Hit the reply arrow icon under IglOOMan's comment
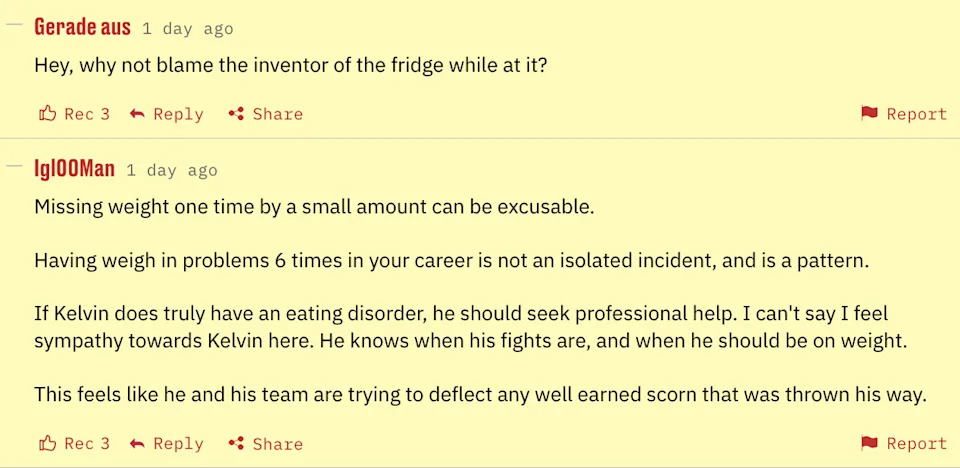 [x=137, y=443]
